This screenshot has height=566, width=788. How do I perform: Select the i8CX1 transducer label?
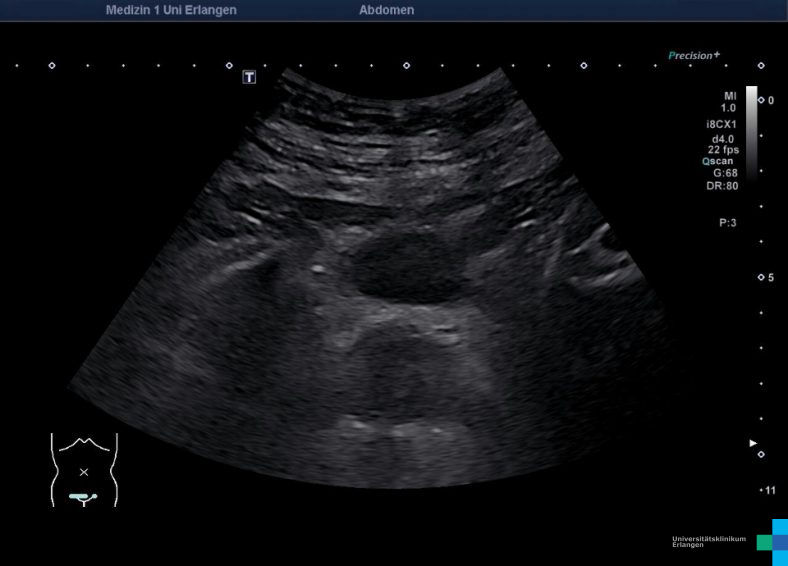[x=721, y=124]
